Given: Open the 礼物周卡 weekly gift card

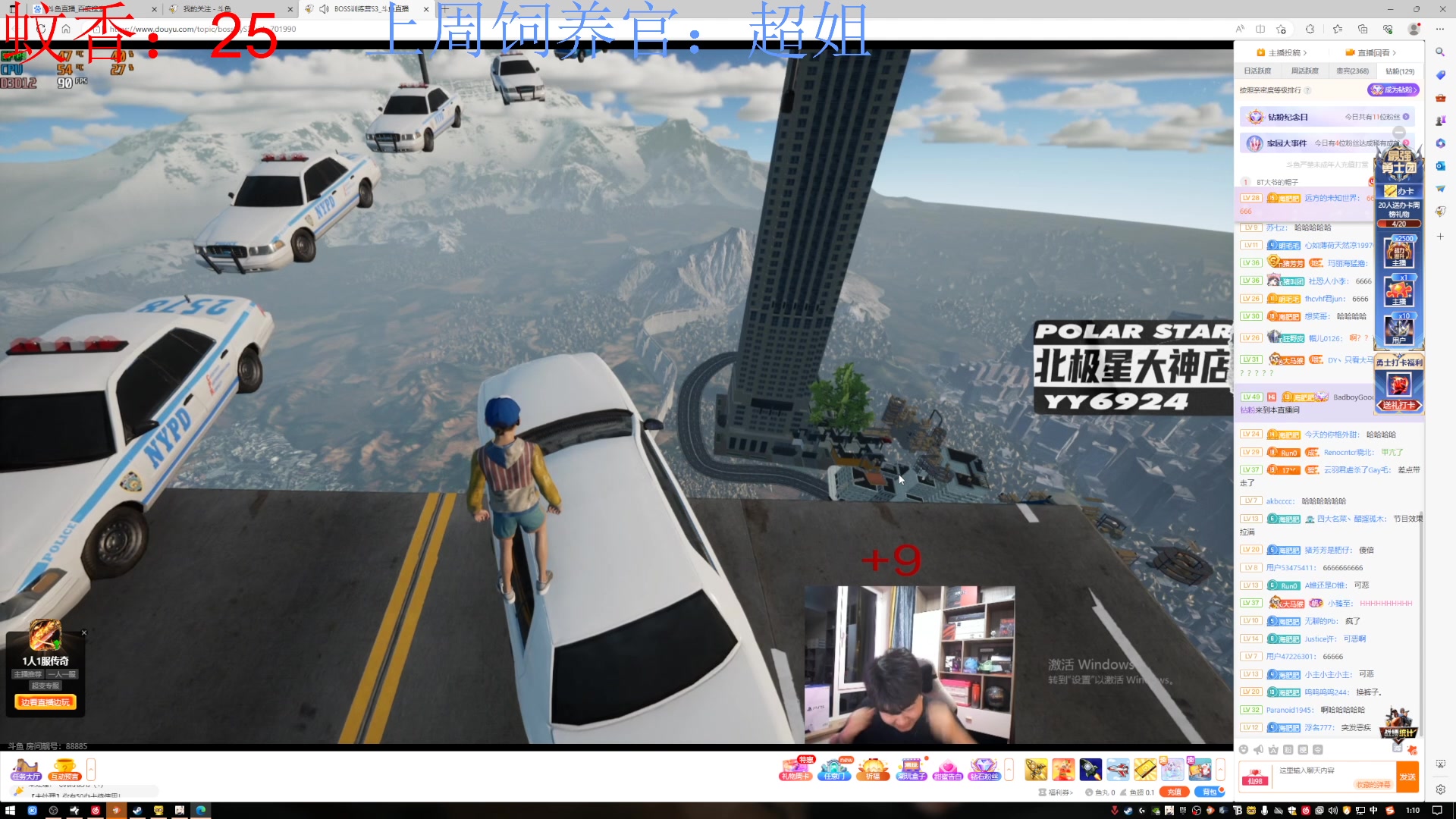Looking at the screenshot, I should [x=795, y=769].
